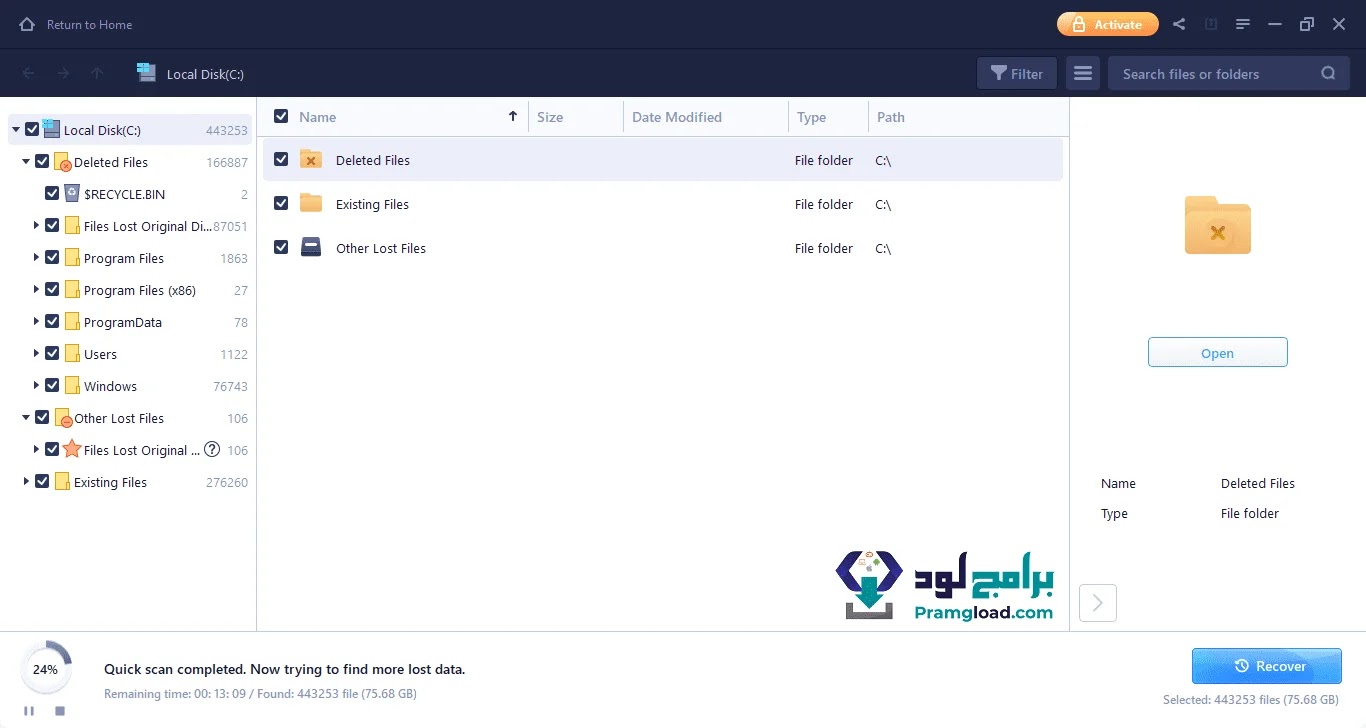Expand the Program Files (x86) tree node
Screen dimensions: 1366x728
[x=37, y=290]
